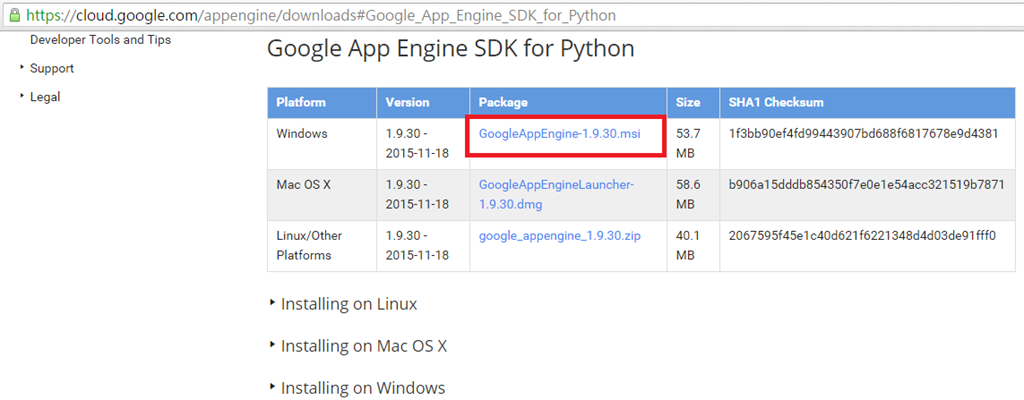Click the arrow icon beside Support
The width and height of the screenshot is (1024, 400).
22,67
